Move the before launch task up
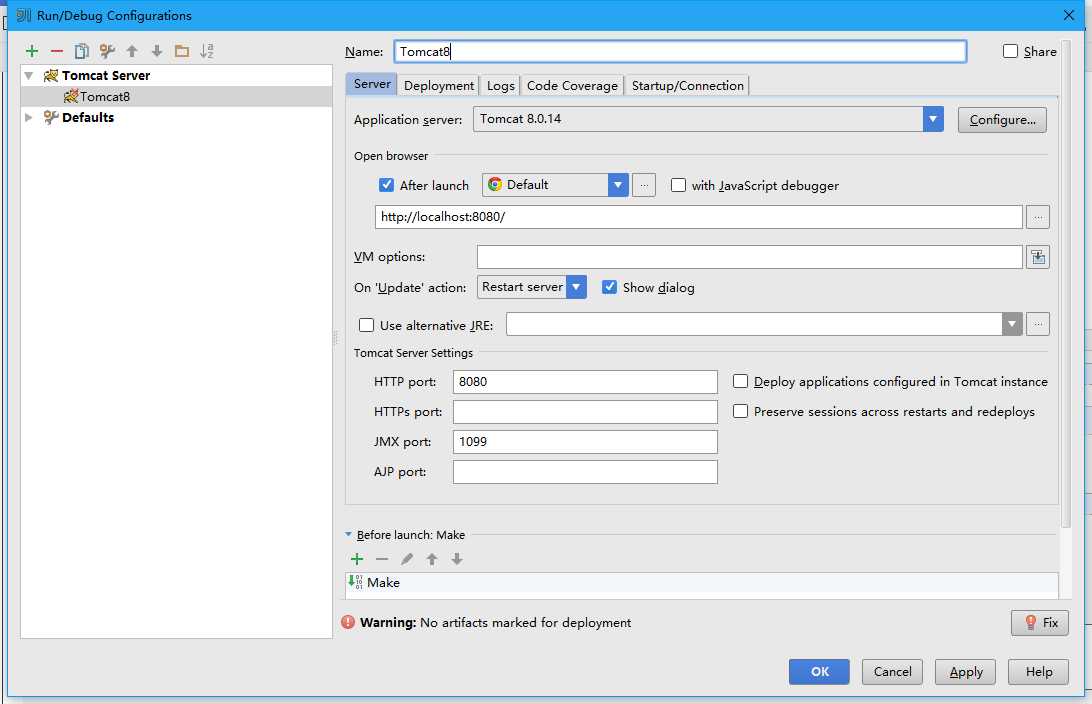The height and width of the screenshot is (704, 1092). tap(432, 558)
